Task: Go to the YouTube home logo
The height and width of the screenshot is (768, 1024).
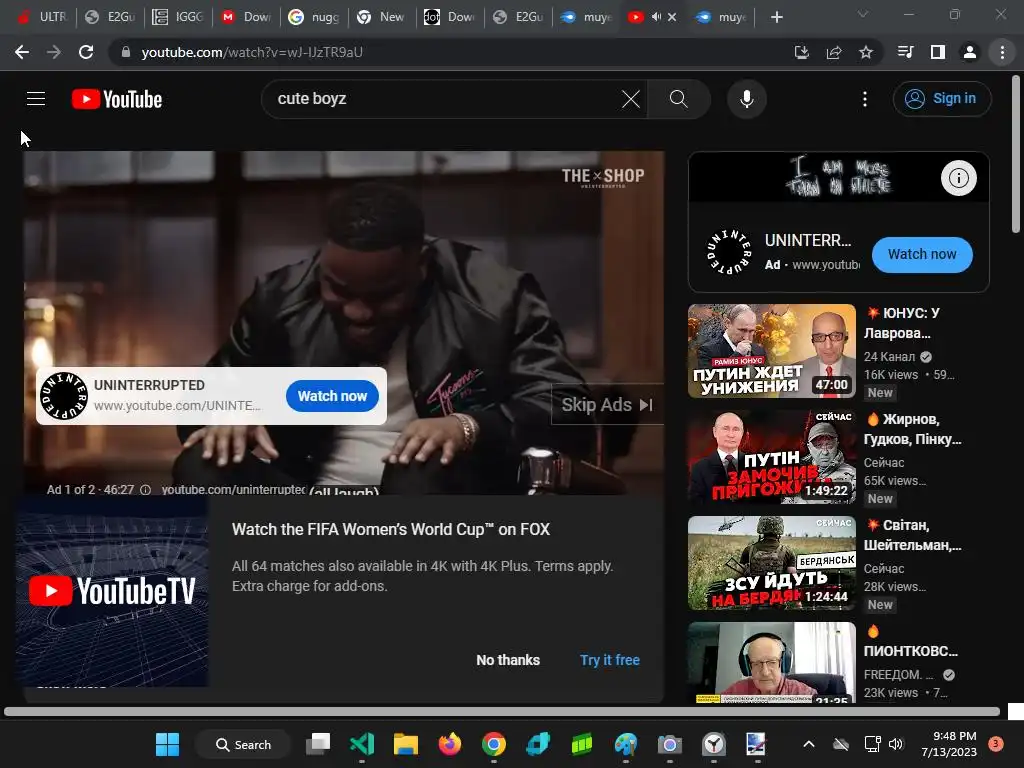Action: point(117,99)
